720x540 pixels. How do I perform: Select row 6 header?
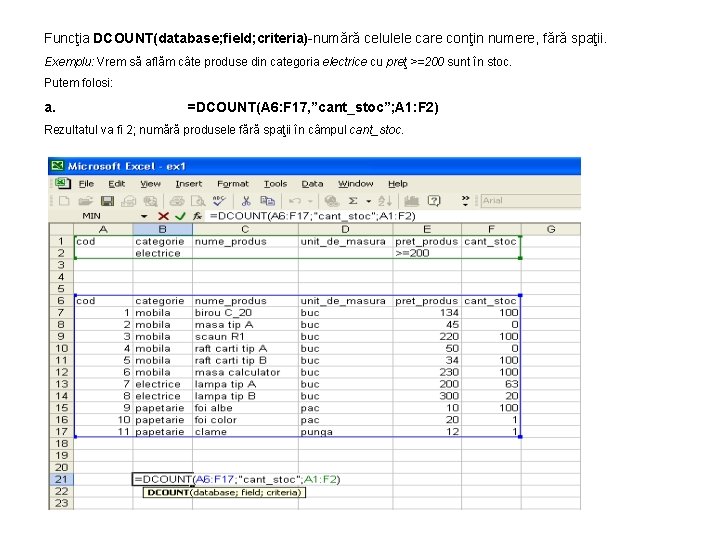coord(61,301)
